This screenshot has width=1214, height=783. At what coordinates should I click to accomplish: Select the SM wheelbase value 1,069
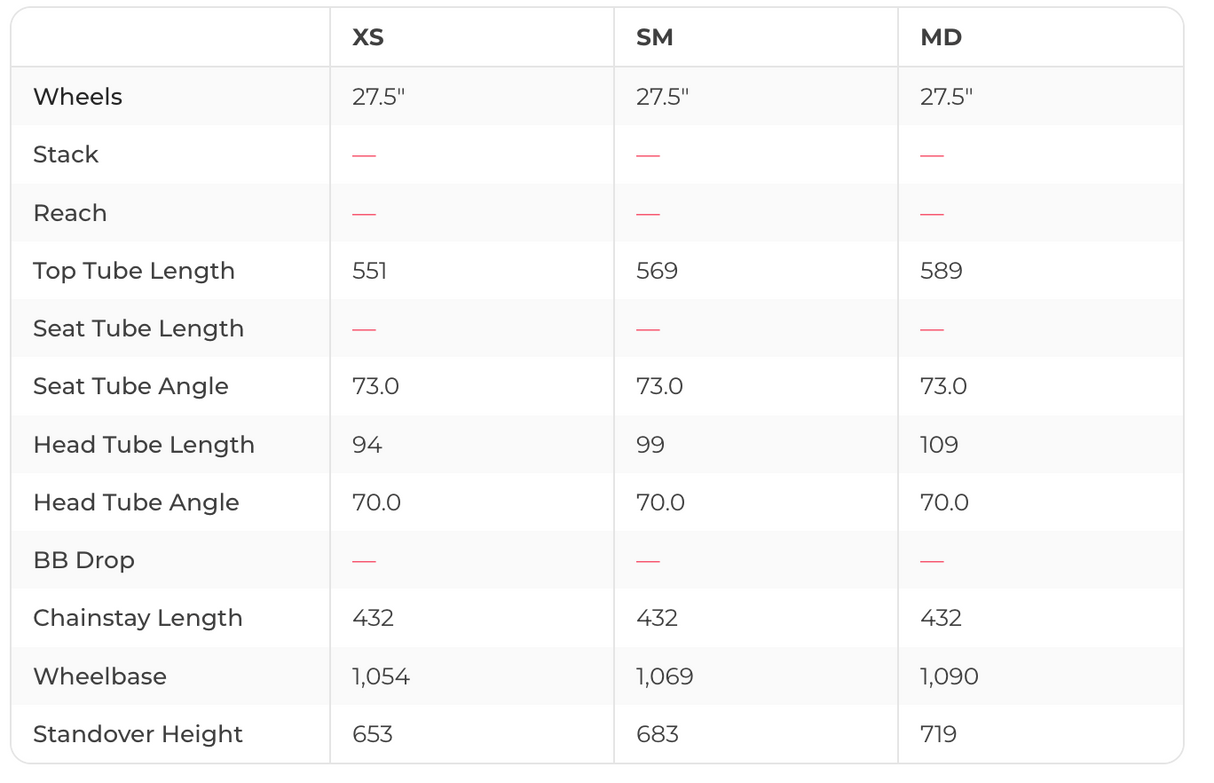coord(664,677)
